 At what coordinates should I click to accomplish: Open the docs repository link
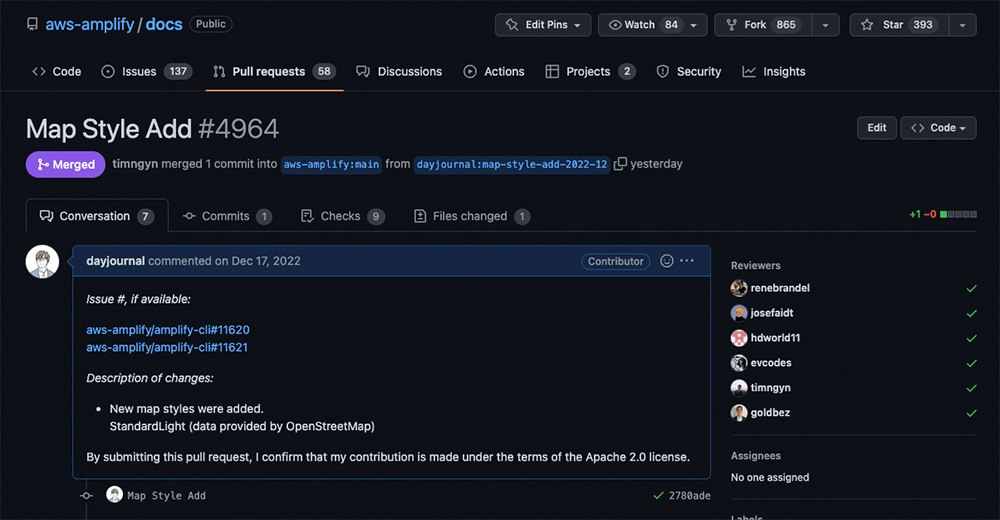pyautogui.click(x=164, y=24)
